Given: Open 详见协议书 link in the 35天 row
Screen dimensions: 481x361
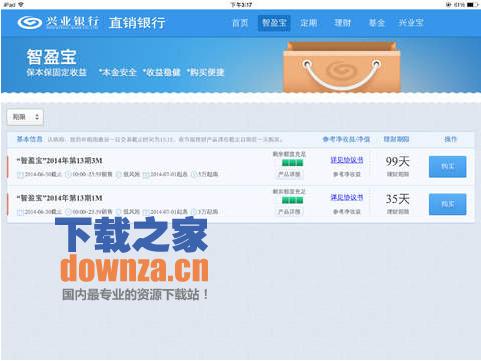Looking at the screenshot, I should 347,197.
